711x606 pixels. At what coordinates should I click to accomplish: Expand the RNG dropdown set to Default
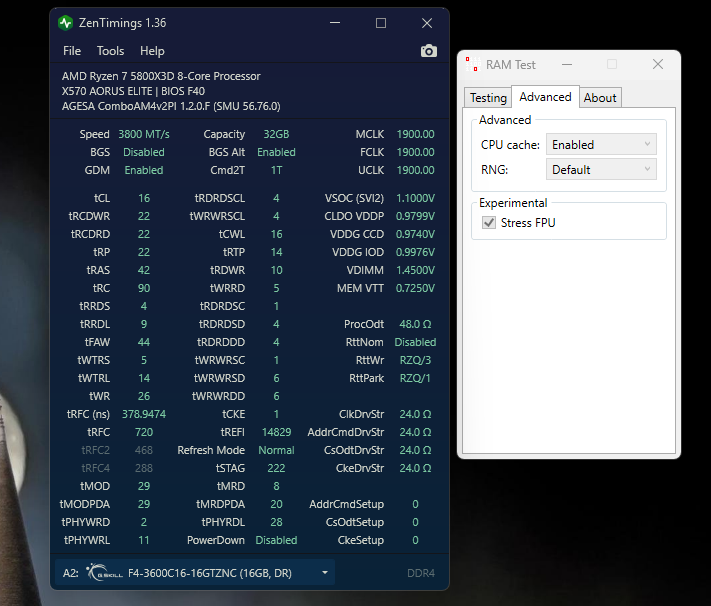point(601,170)
